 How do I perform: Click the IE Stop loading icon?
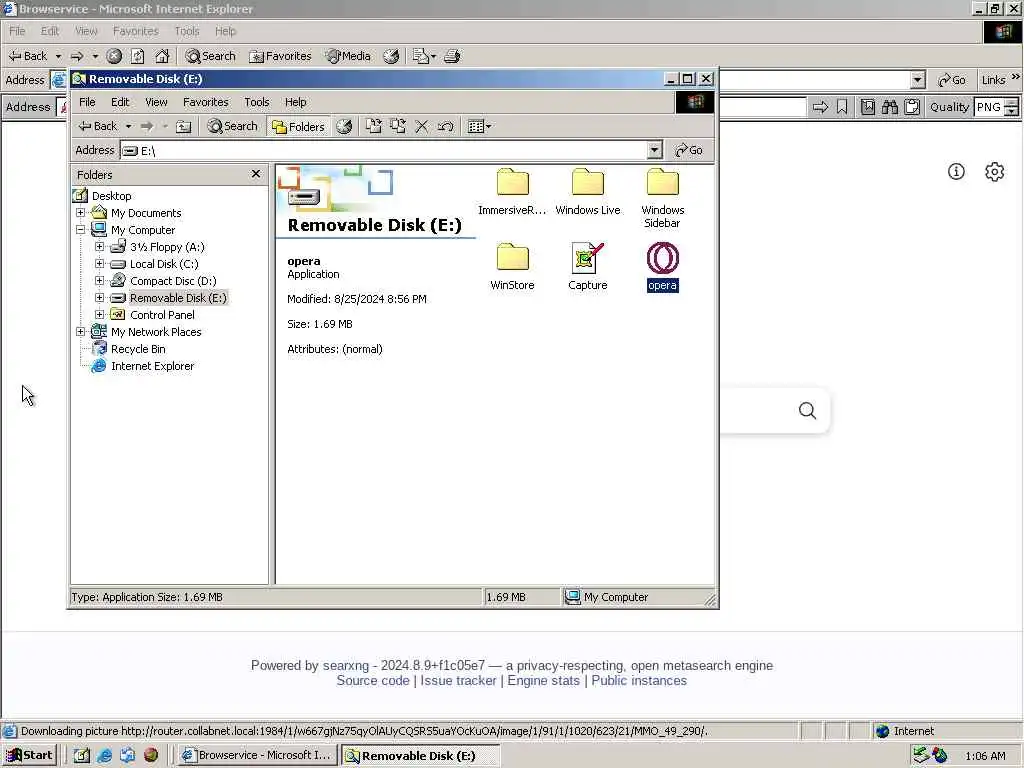(x=114, y=56)
